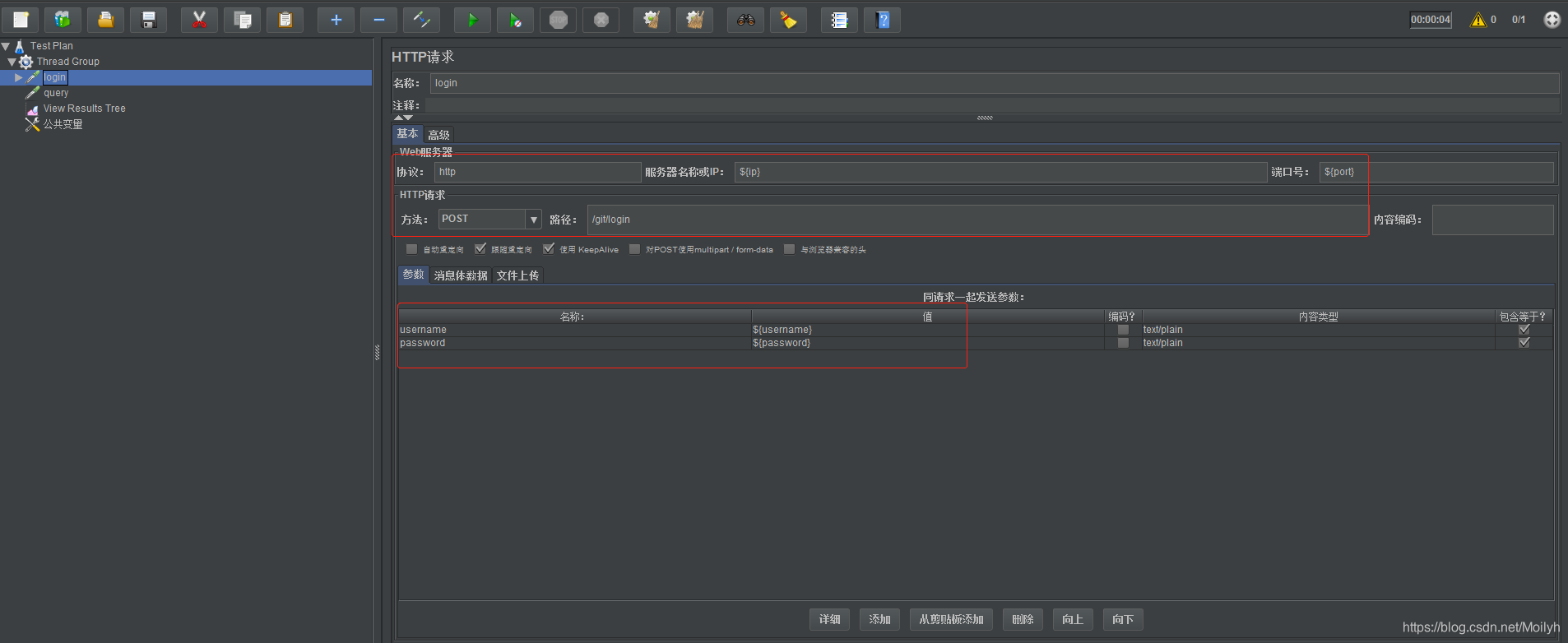
Task: Clear results with the single broom gear
Action: tap(652, 20)
